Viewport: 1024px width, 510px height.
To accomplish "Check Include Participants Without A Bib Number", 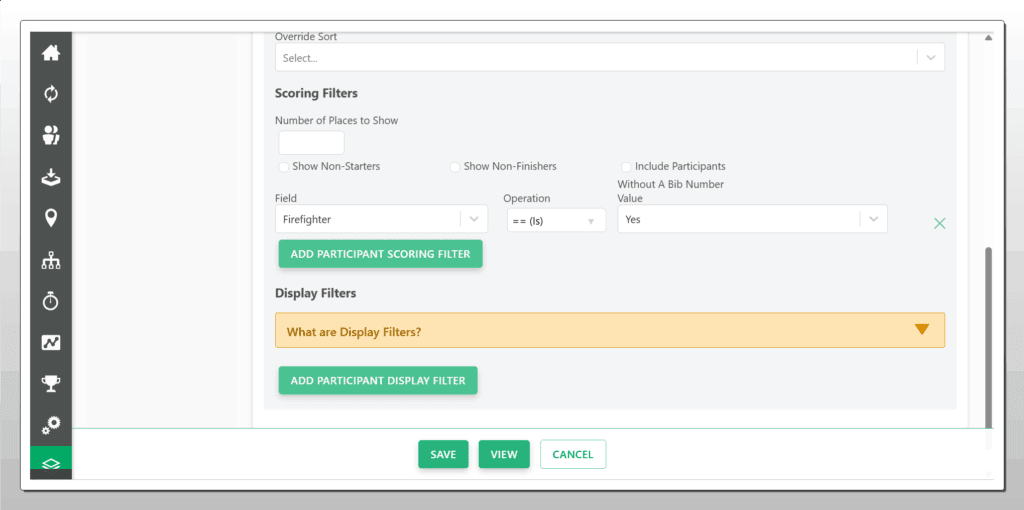I will [x=626, y=167].
